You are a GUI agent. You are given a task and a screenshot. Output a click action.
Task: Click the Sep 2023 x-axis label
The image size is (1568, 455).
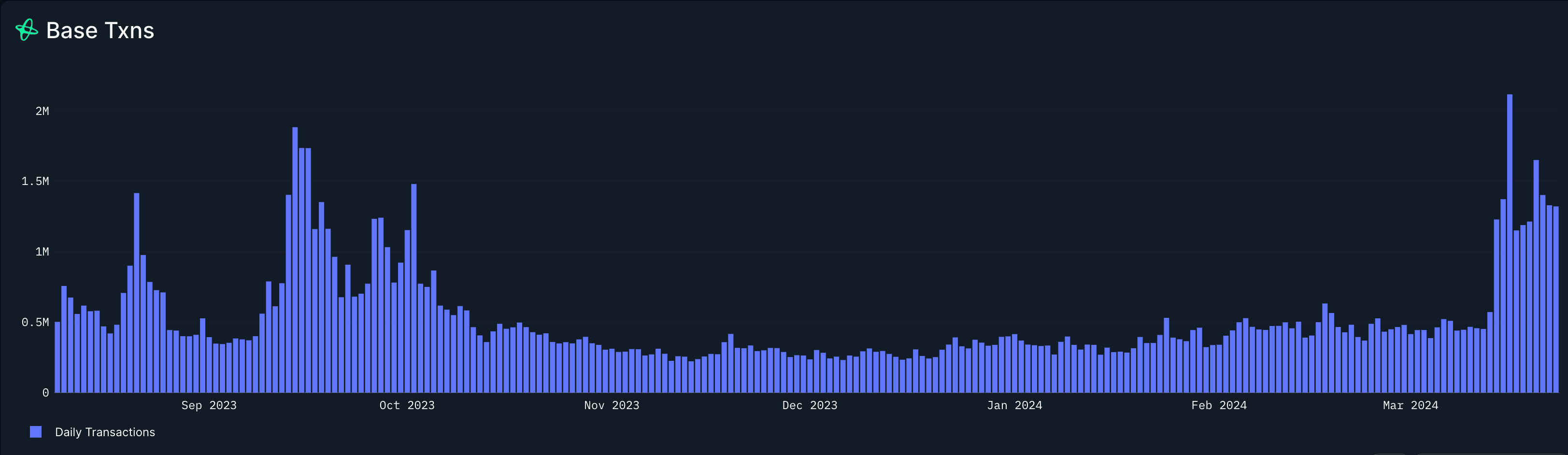tap(209, 405)
